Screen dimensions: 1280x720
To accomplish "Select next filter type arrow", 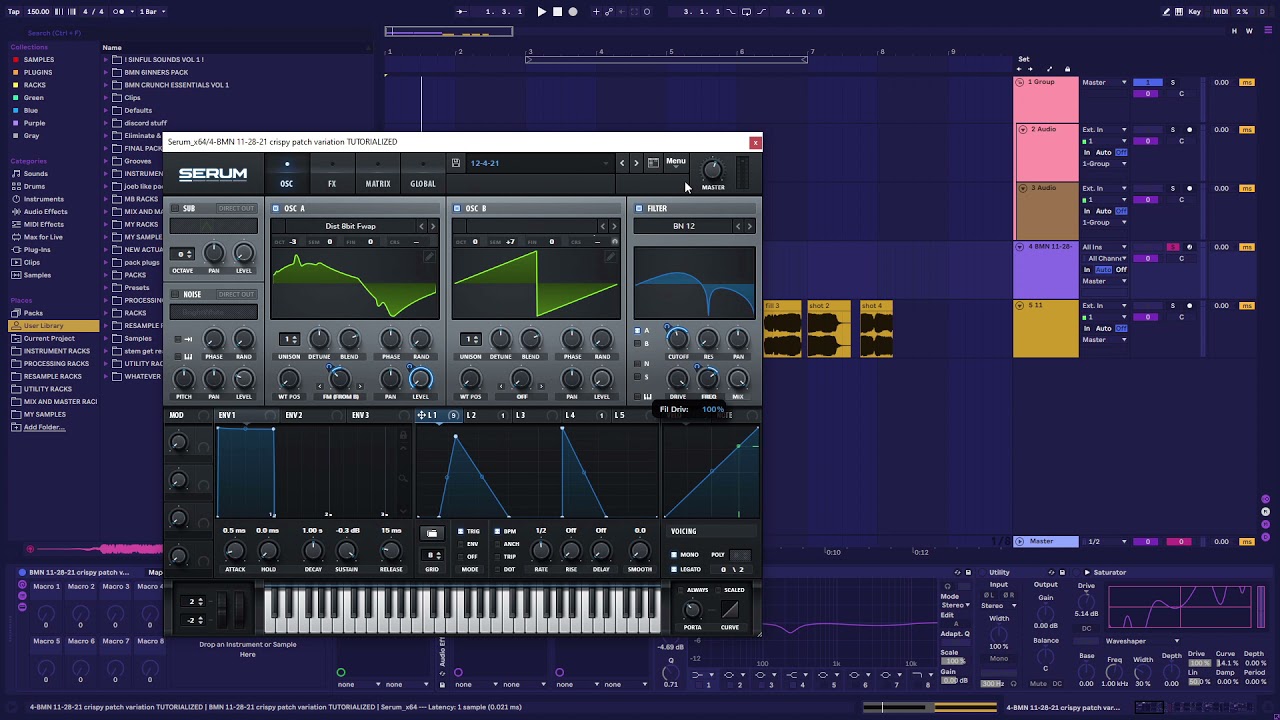I will (x=749, y=226).
